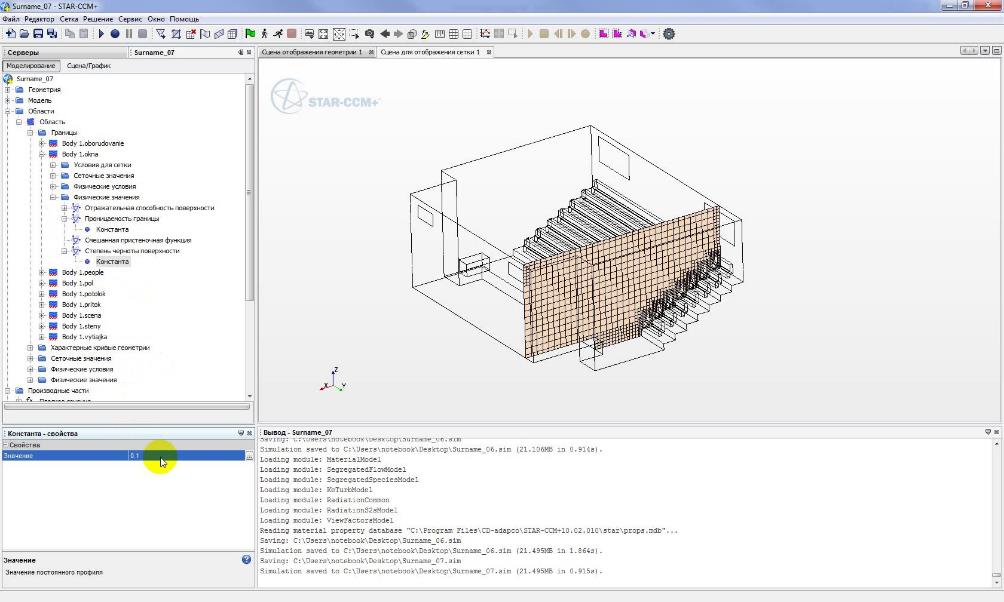Open the Решение menu
Screen dimensions: 1004x602
click(x=98, y=19)
